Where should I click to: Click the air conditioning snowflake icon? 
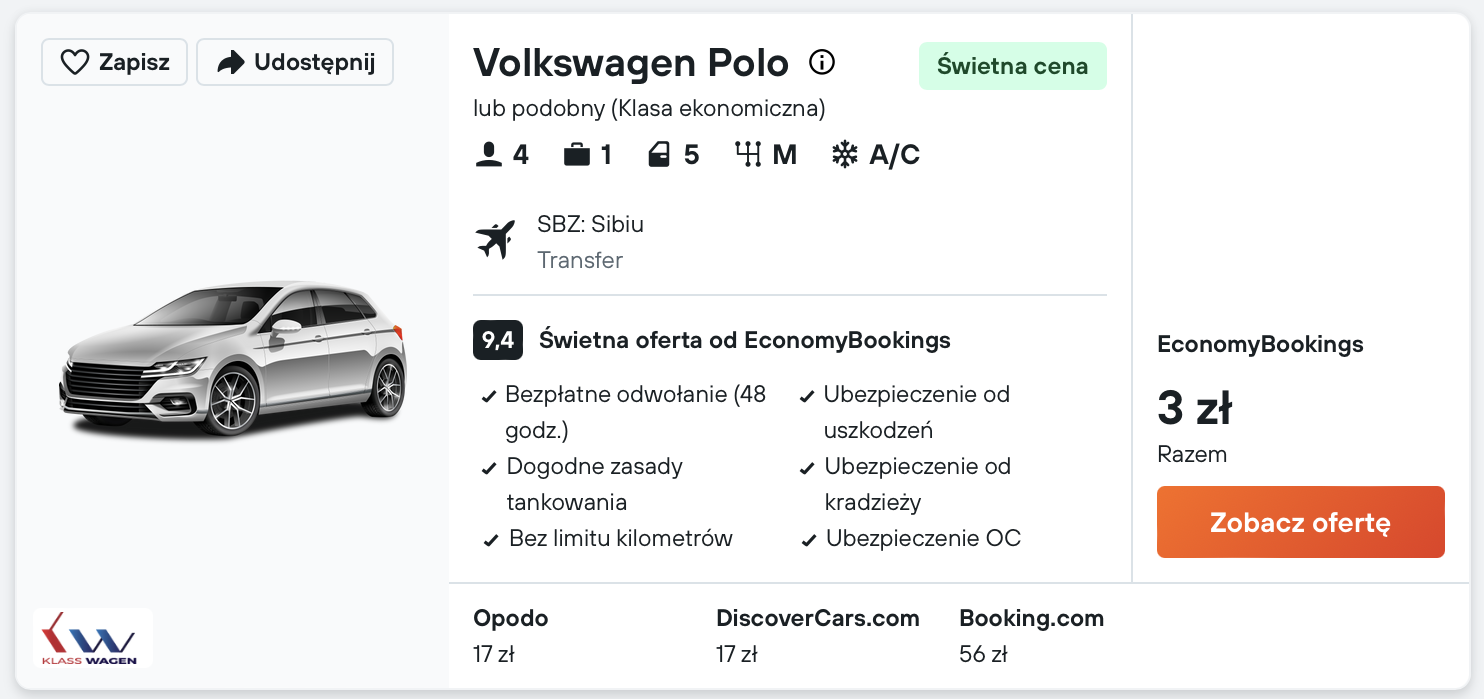845,155
